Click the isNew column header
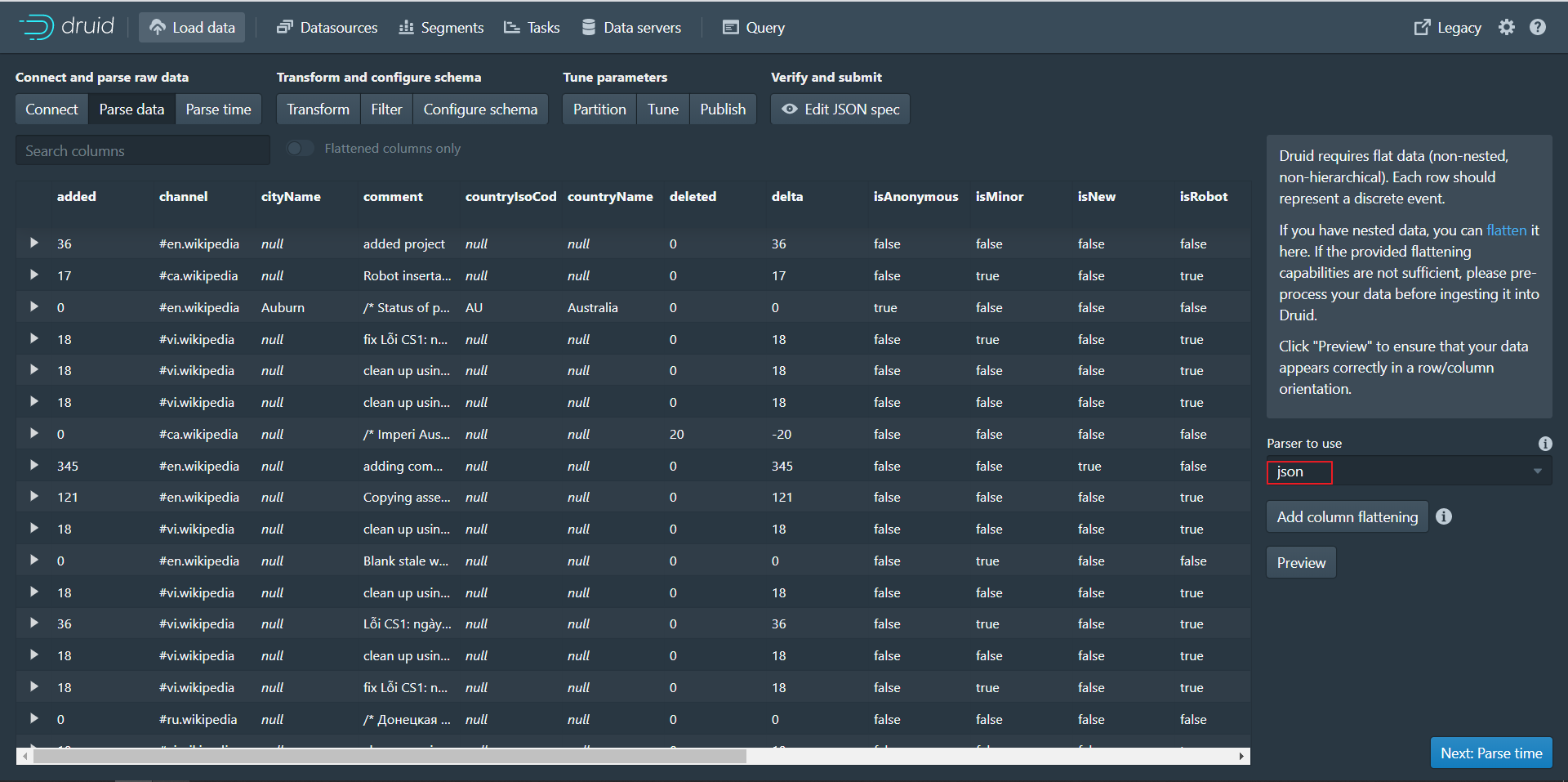This screenshot has width=1568, height=782. [1096, 196]
